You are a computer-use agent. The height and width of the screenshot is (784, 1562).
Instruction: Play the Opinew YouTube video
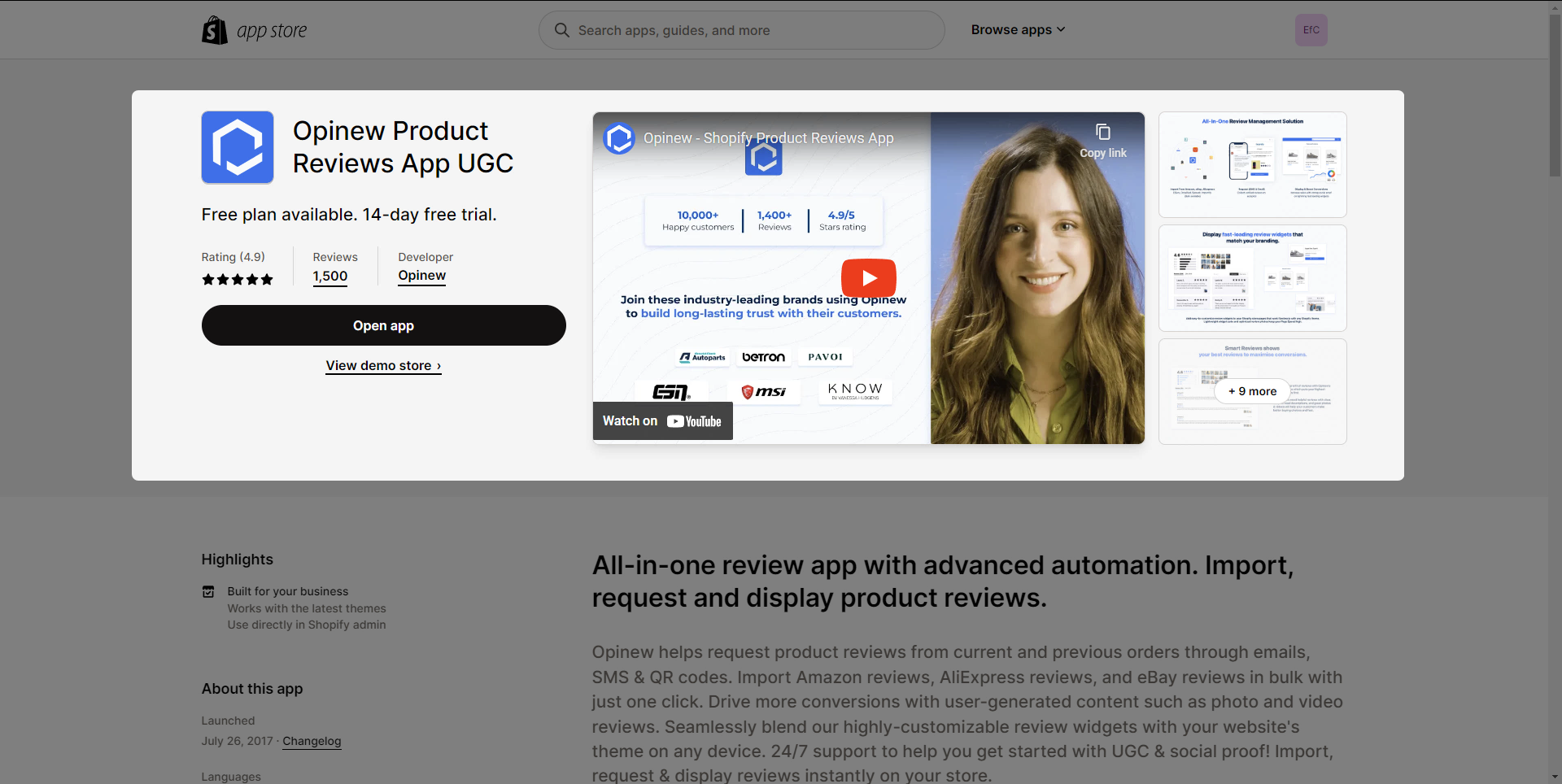pos(868,278)
